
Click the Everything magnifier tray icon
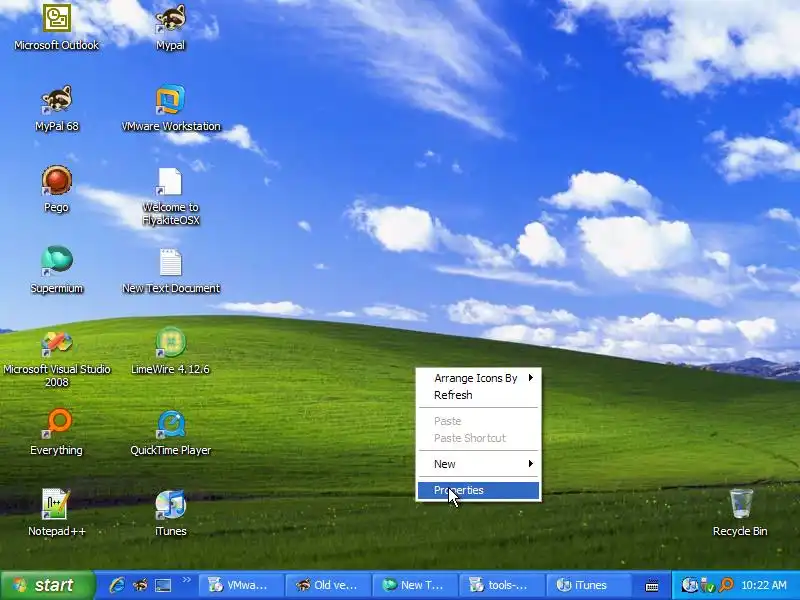point(726,585)
